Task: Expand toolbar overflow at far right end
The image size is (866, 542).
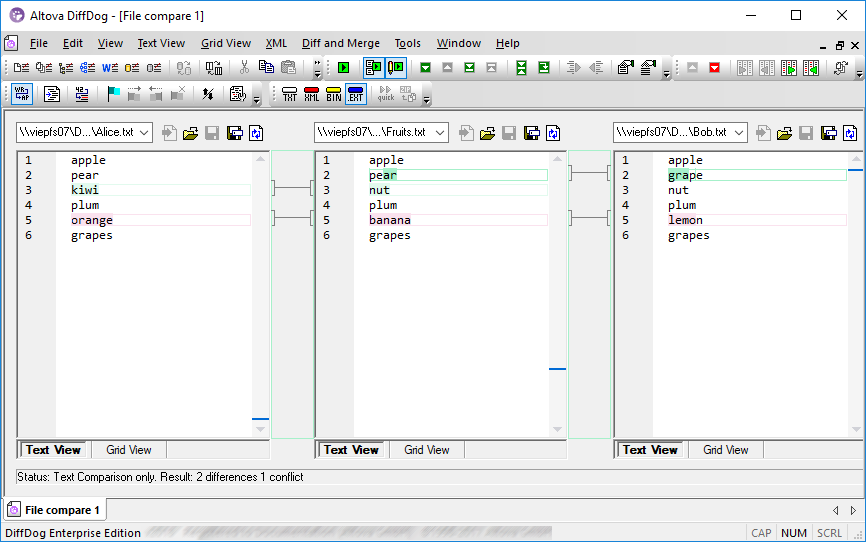Action: [x=859, y=73]
